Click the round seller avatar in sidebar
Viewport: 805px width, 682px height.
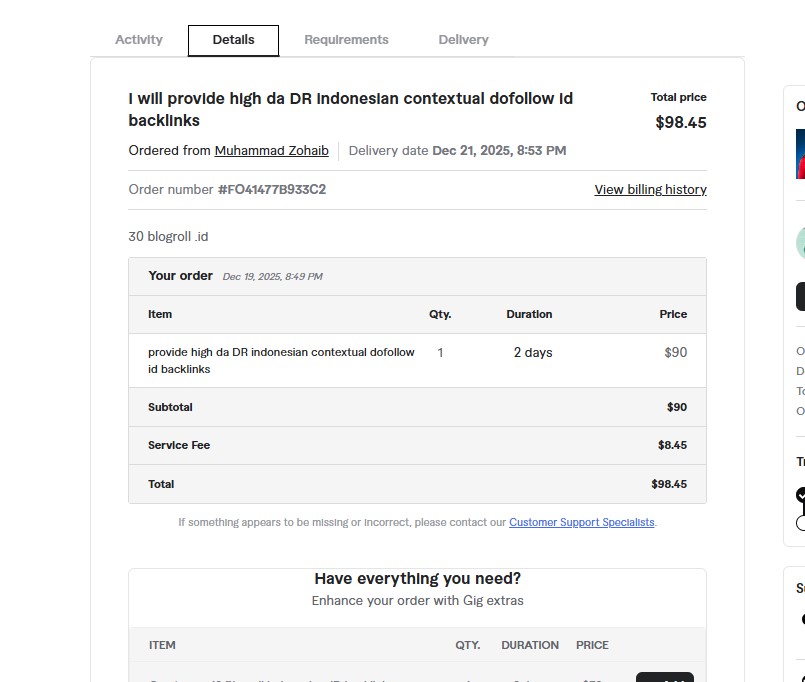click(801, 243)
